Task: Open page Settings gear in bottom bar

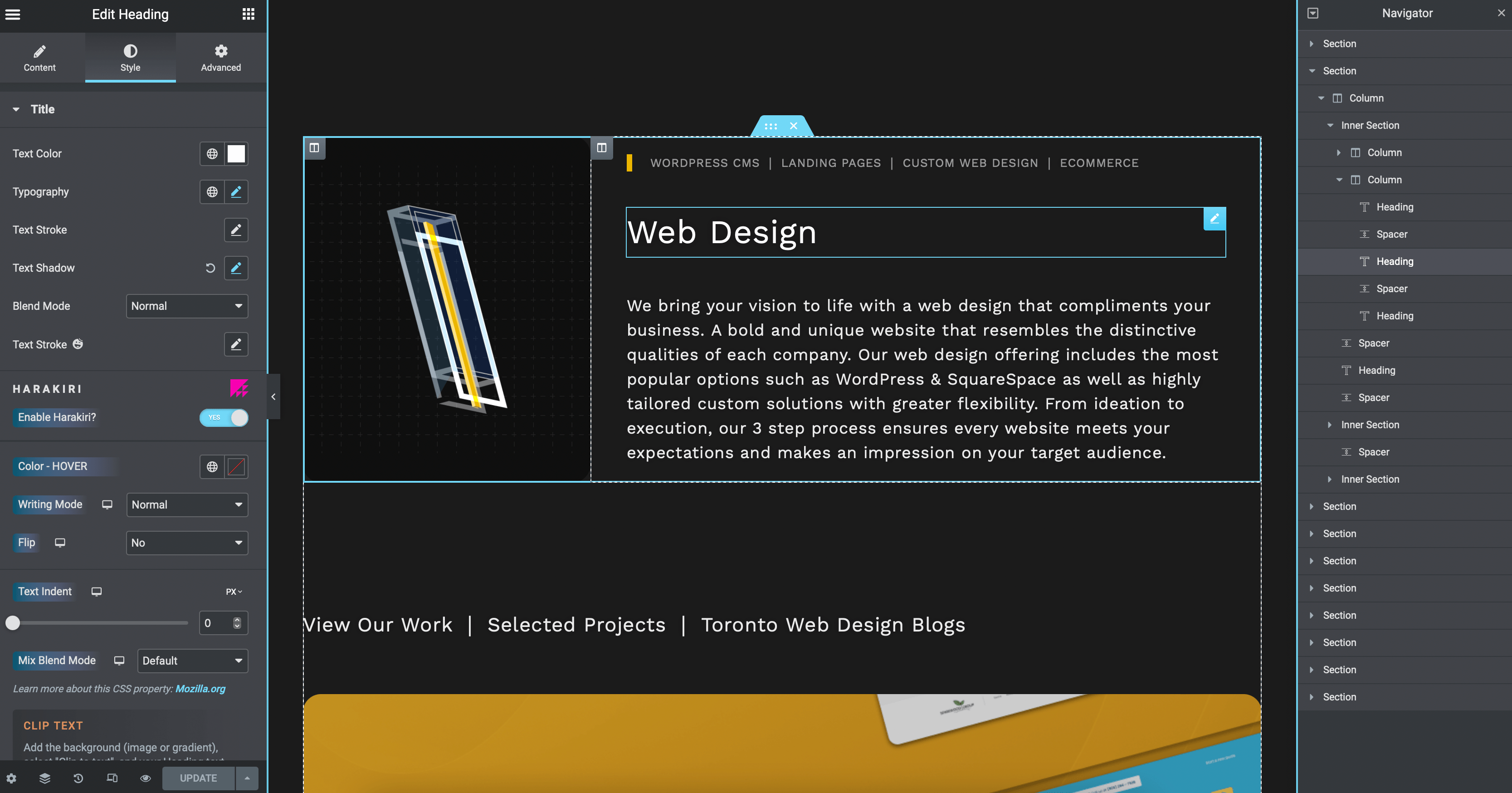Action: [11, 778]
